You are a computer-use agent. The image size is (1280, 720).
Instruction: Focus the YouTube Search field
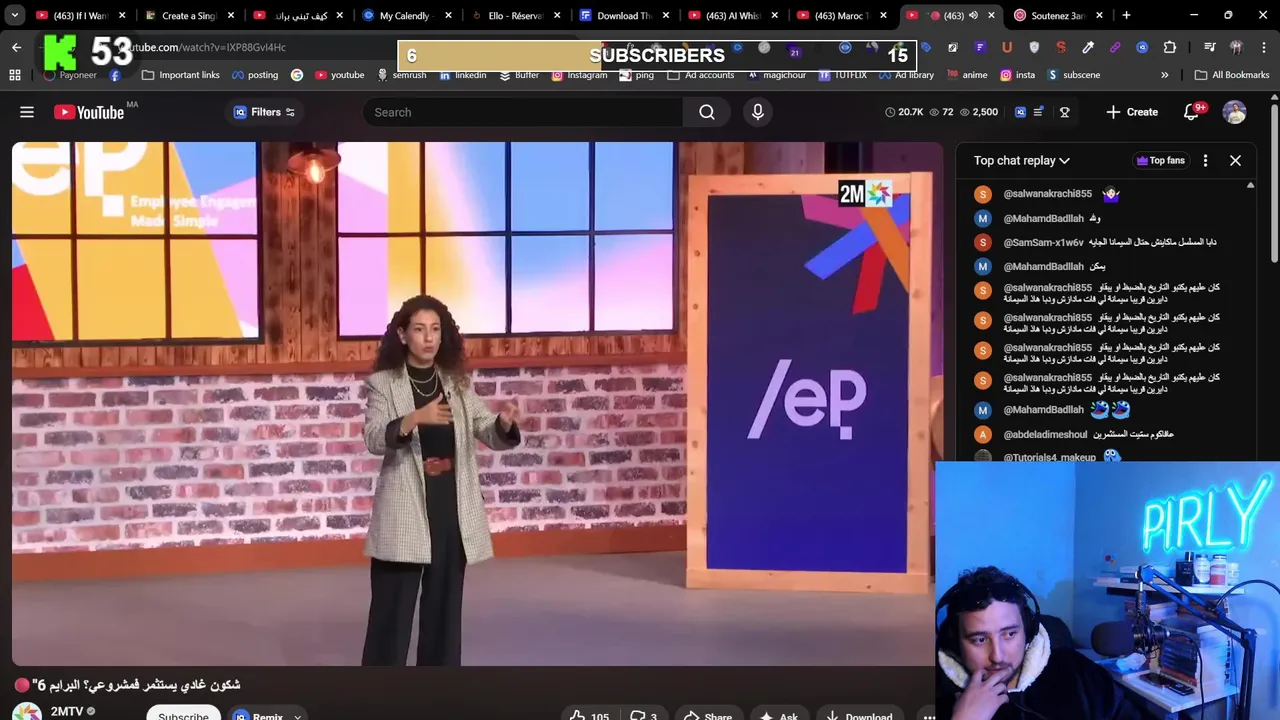pos(523,112)
